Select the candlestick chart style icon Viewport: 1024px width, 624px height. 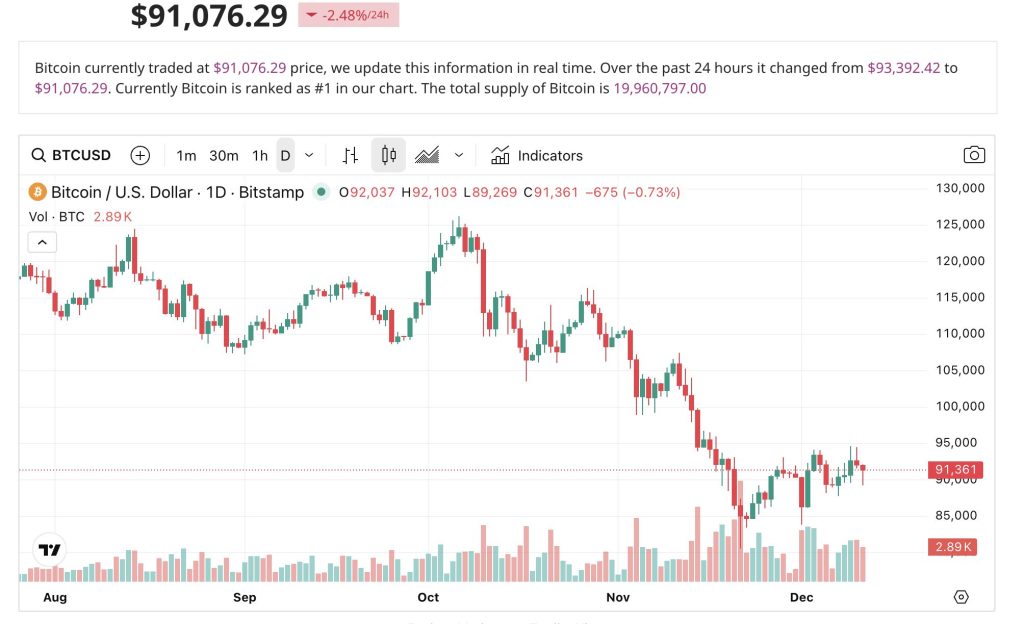coord(388,155)
